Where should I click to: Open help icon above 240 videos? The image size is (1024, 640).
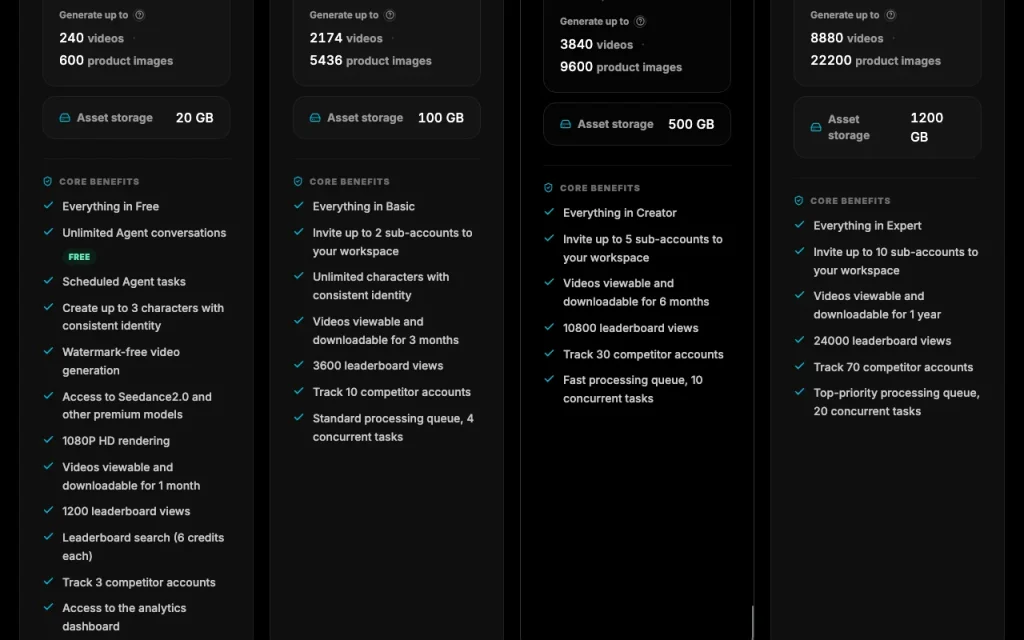click(139, 15)
